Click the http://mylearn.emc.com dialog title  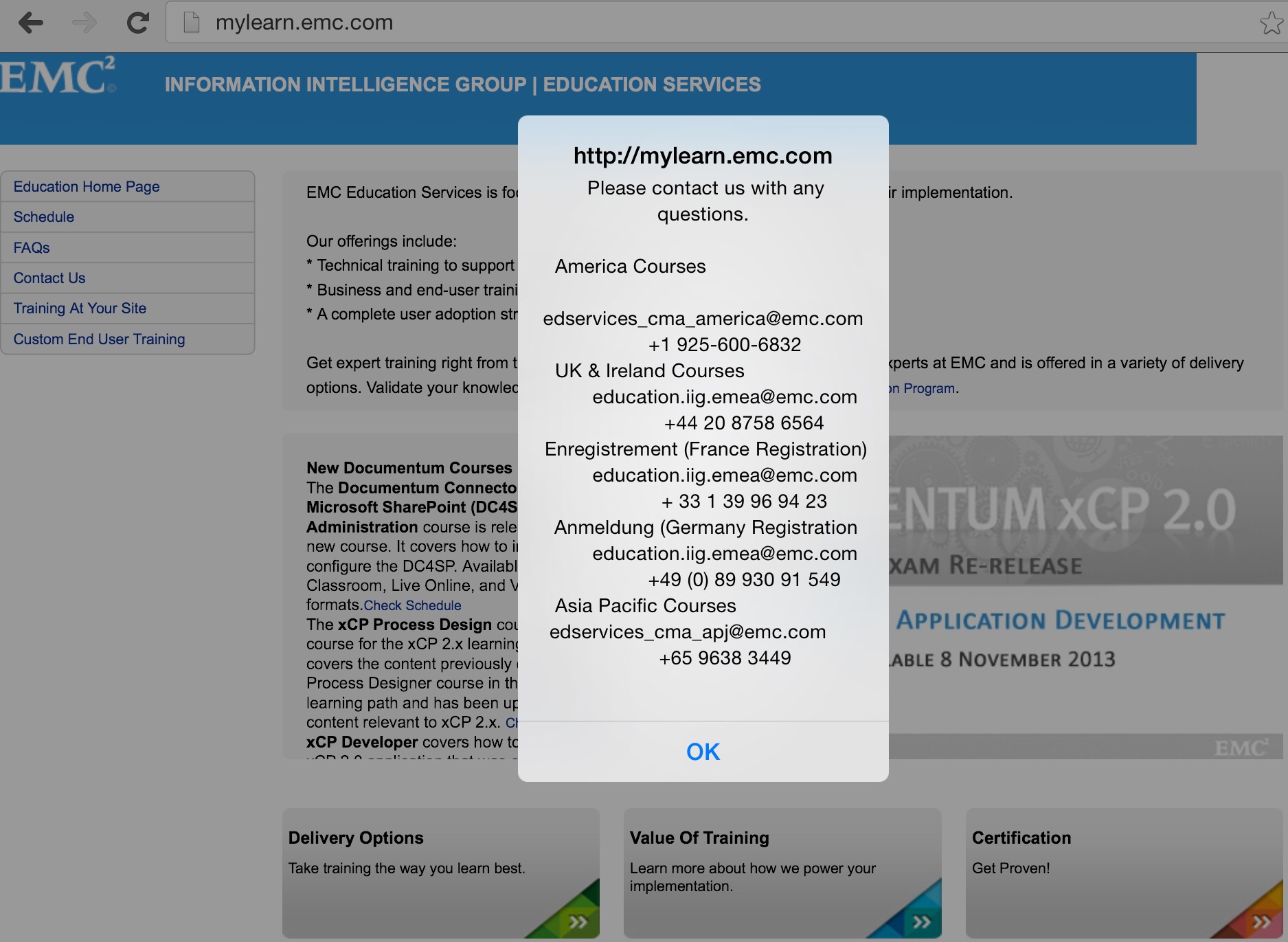tap(703, 156)
